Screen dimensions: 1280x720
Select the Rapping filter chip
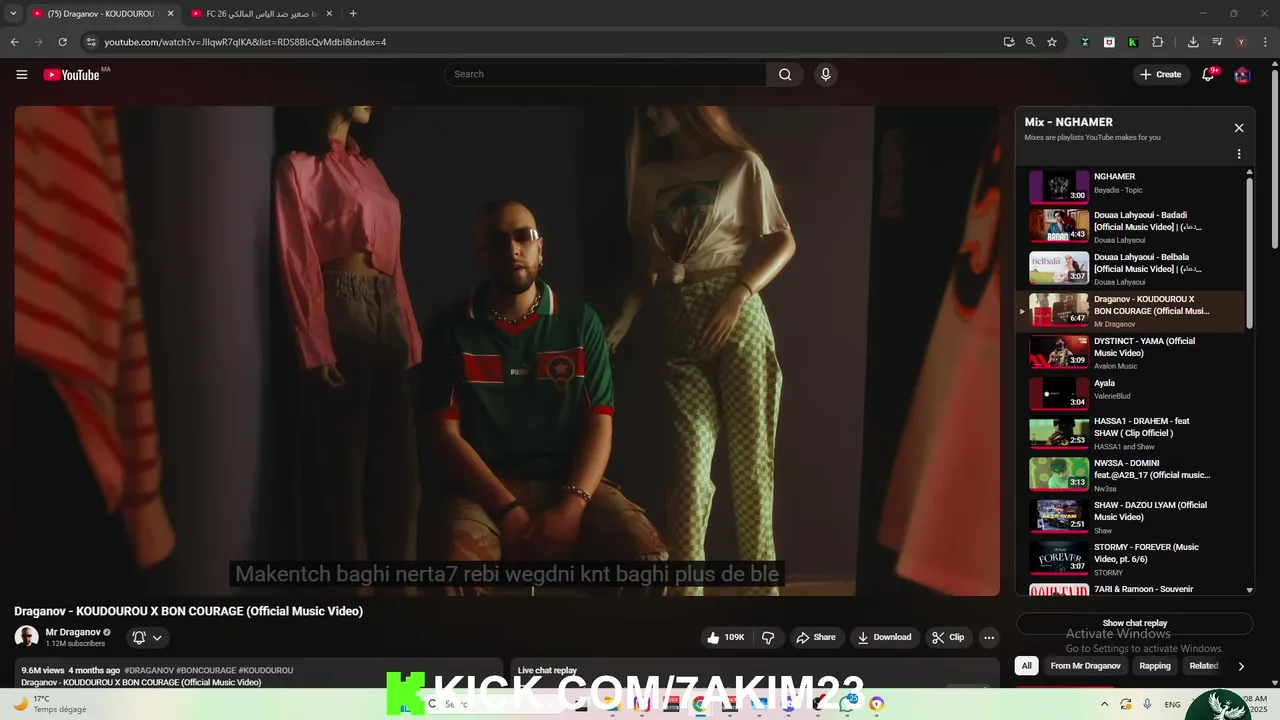pos(1155,666)
